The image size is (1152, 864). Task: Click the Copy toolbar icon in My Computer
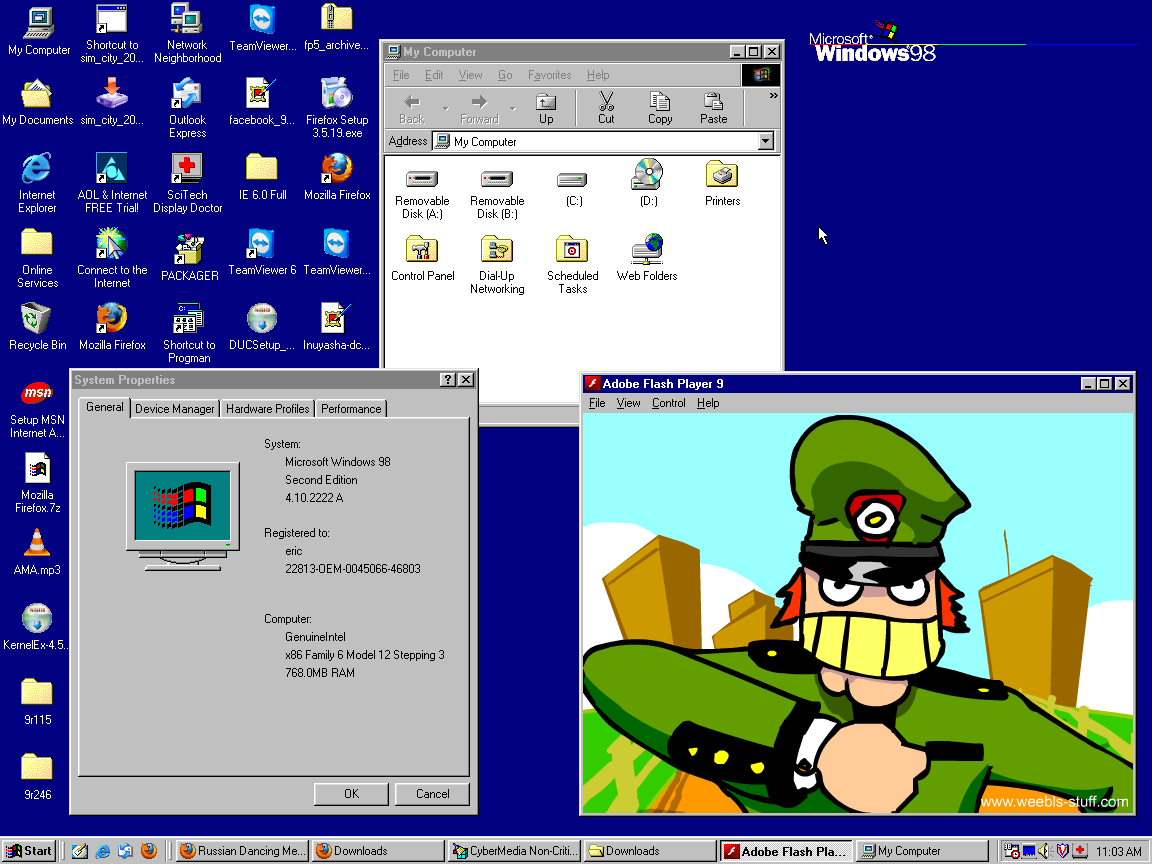660,108
